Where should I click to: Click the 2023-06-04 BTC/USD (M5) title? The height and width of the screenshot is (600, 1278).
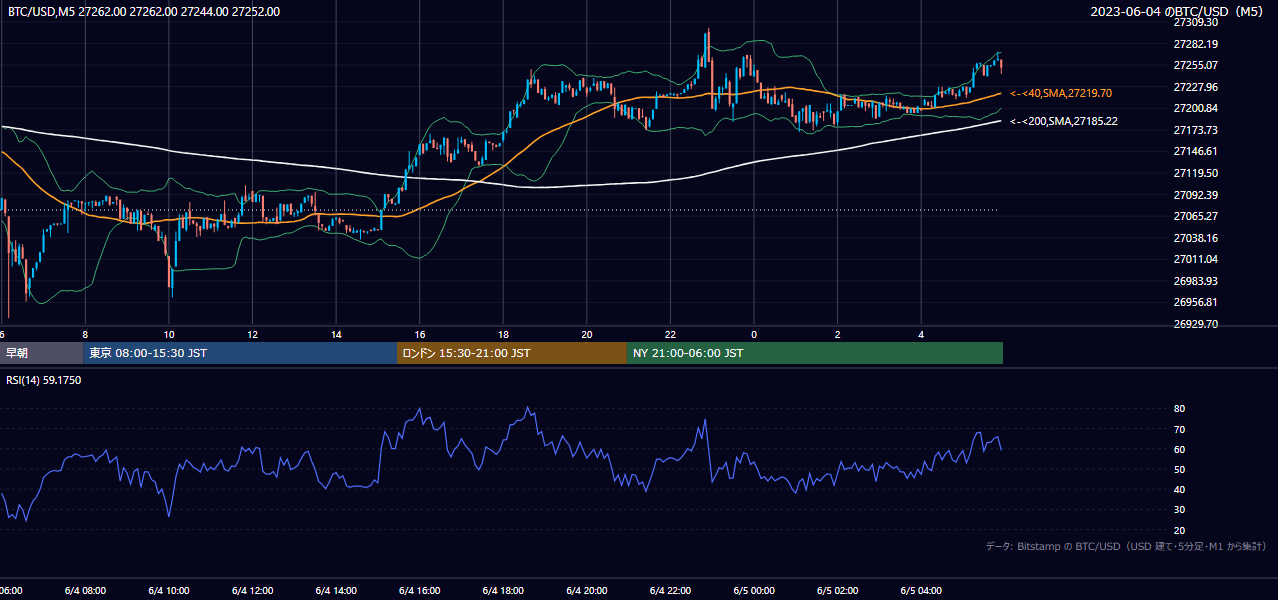tap(1177, 12)
